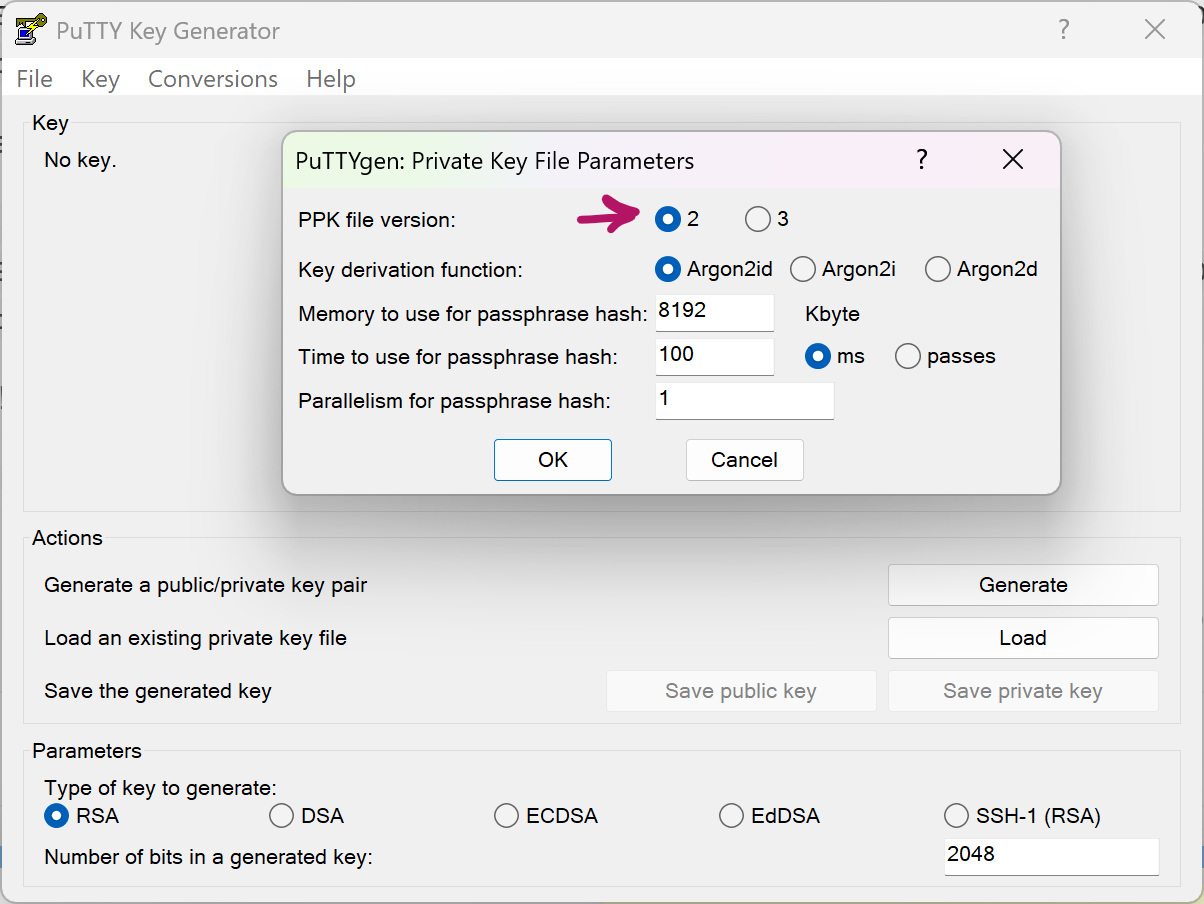Open the Help menu
Screen dimensions: 1204x904
pos(331,79)
